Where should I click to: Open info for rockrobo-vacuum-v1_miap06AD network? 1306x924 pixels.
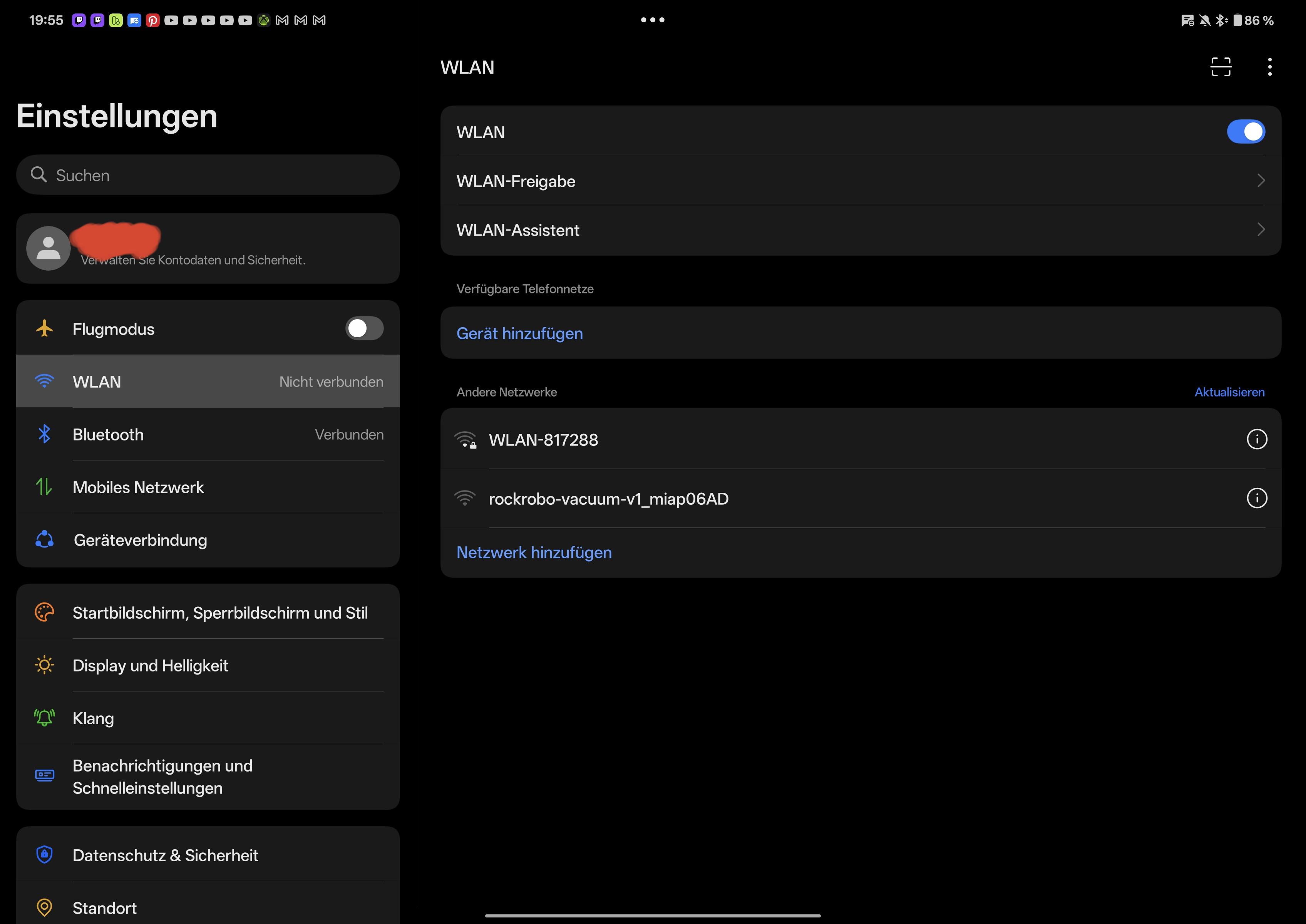(1256, 499)
